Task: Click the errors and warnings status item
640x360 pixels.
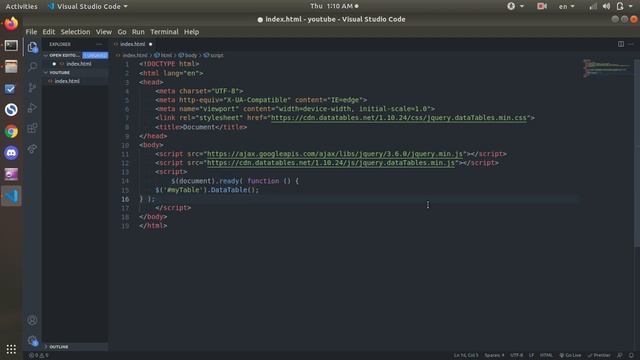Action: (x=39, y=356)
